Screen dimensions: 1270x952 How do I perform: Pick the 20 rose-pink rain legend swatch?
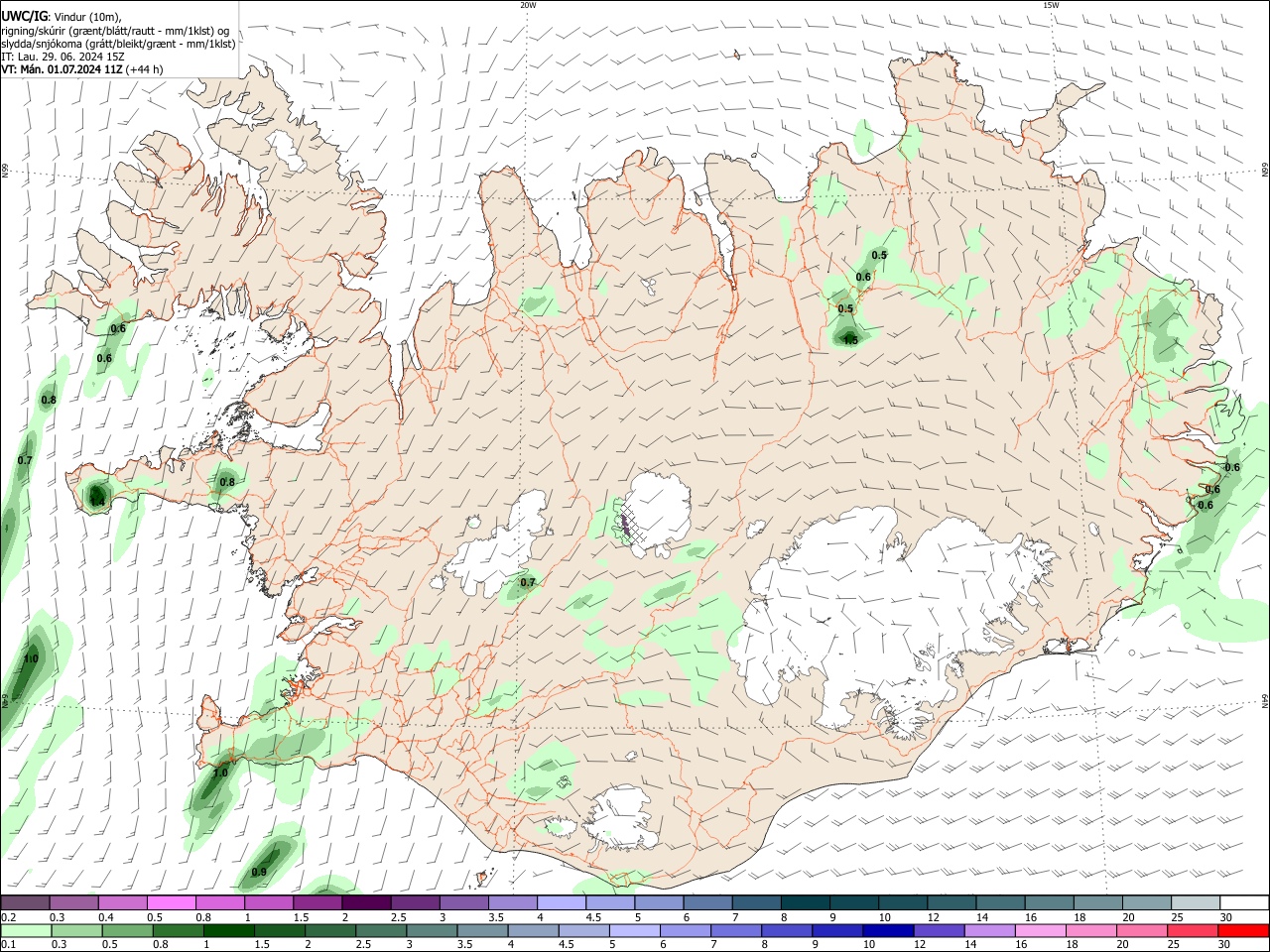pos(1142,930)
